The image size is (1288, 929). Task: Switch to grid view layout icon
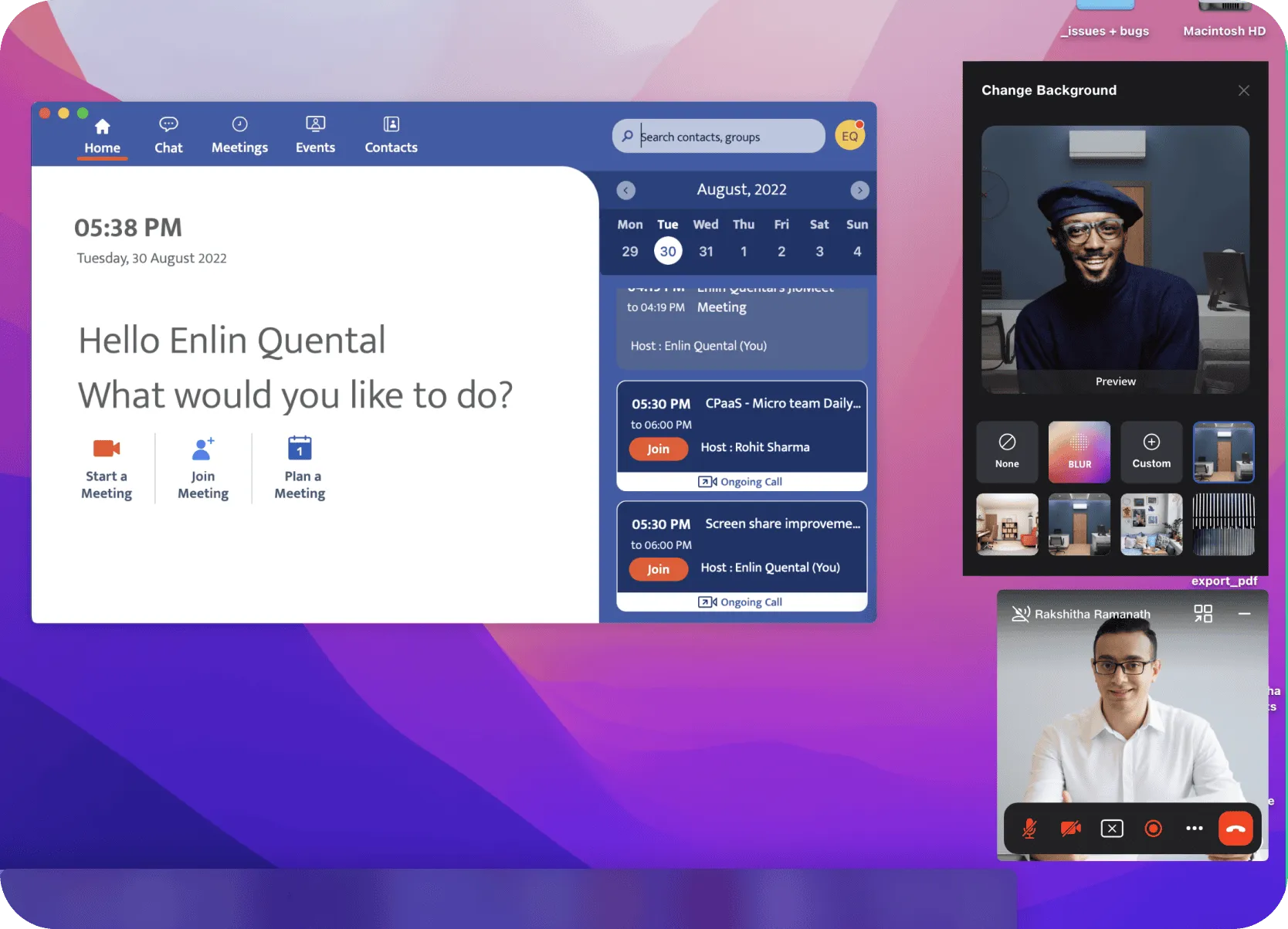(x=1202, y=614)
